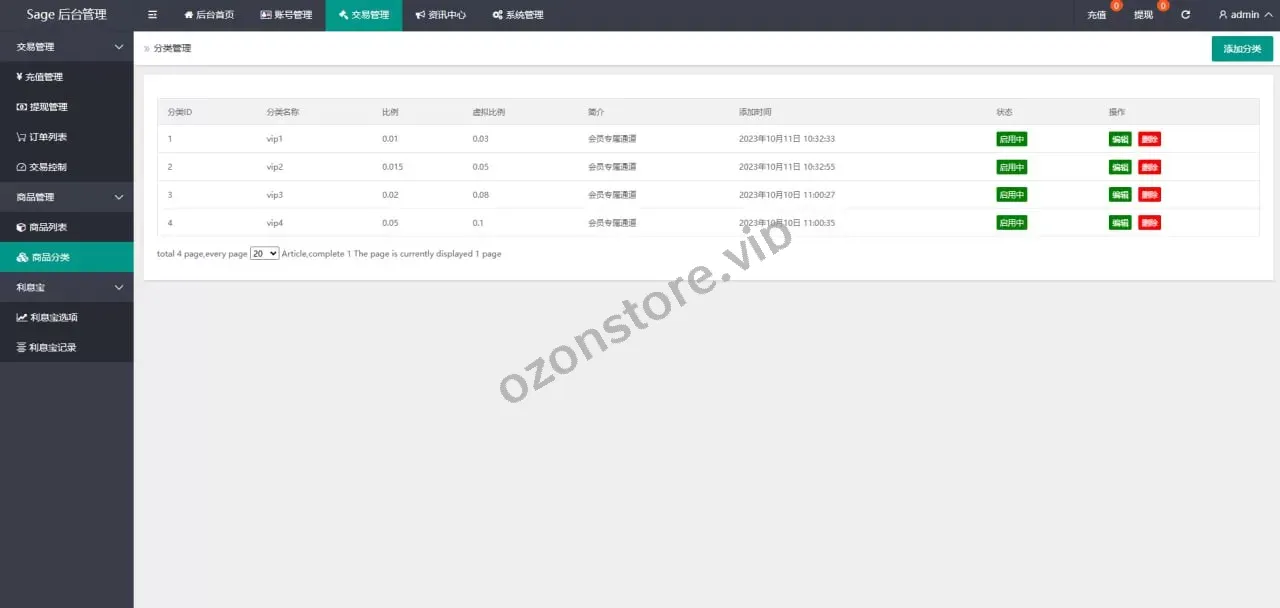Switch to the 系统管理 top tab
The height and width of the screenshot is (608, 1280).
click(x=518, y=15)
